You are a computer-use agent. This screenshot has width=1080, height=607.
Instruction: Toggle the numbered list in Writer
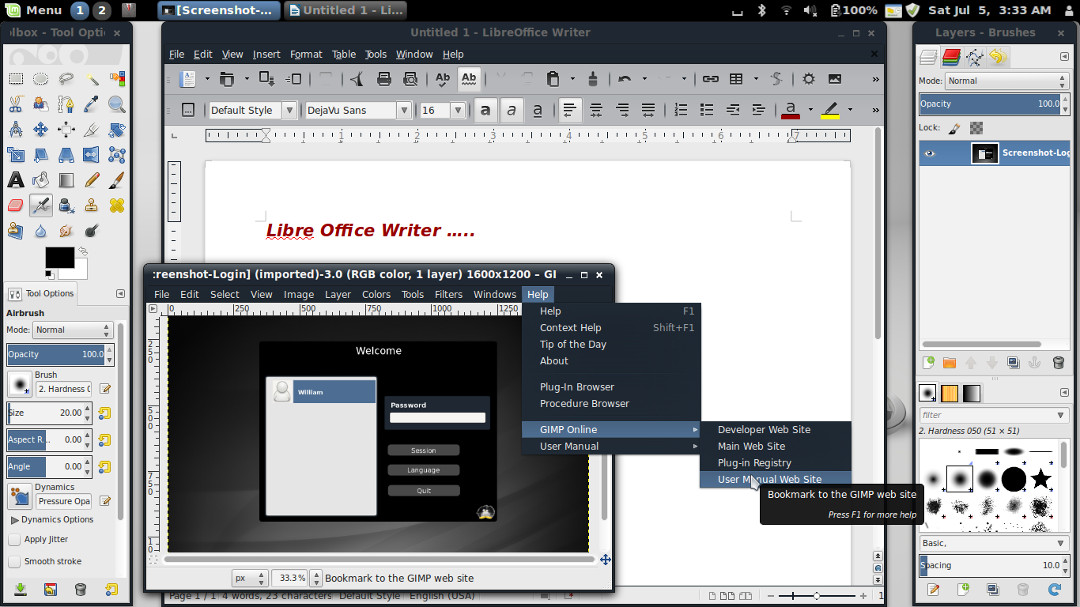[x=681, y=110]
